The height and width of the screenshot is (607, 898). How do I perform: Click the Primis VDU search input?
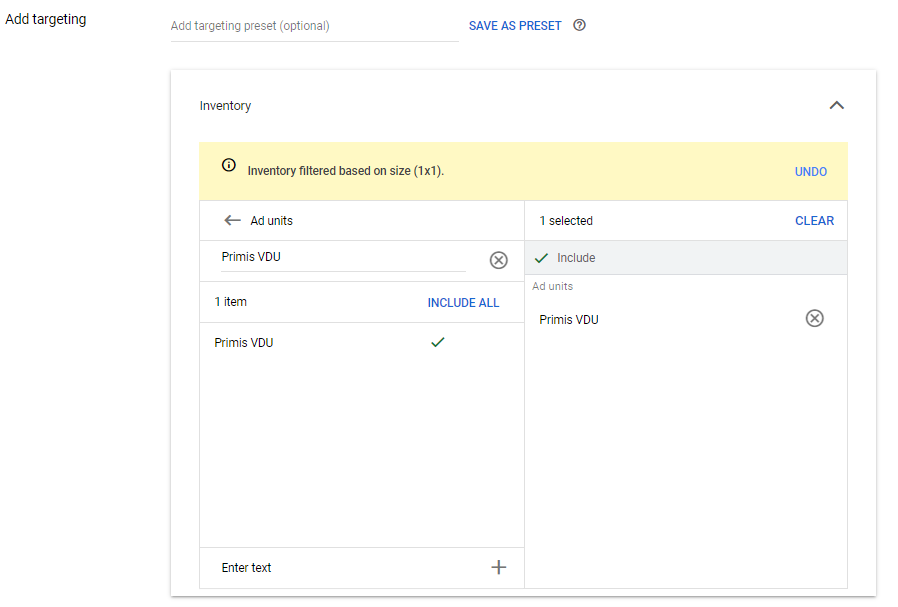[x=342, y=257]
